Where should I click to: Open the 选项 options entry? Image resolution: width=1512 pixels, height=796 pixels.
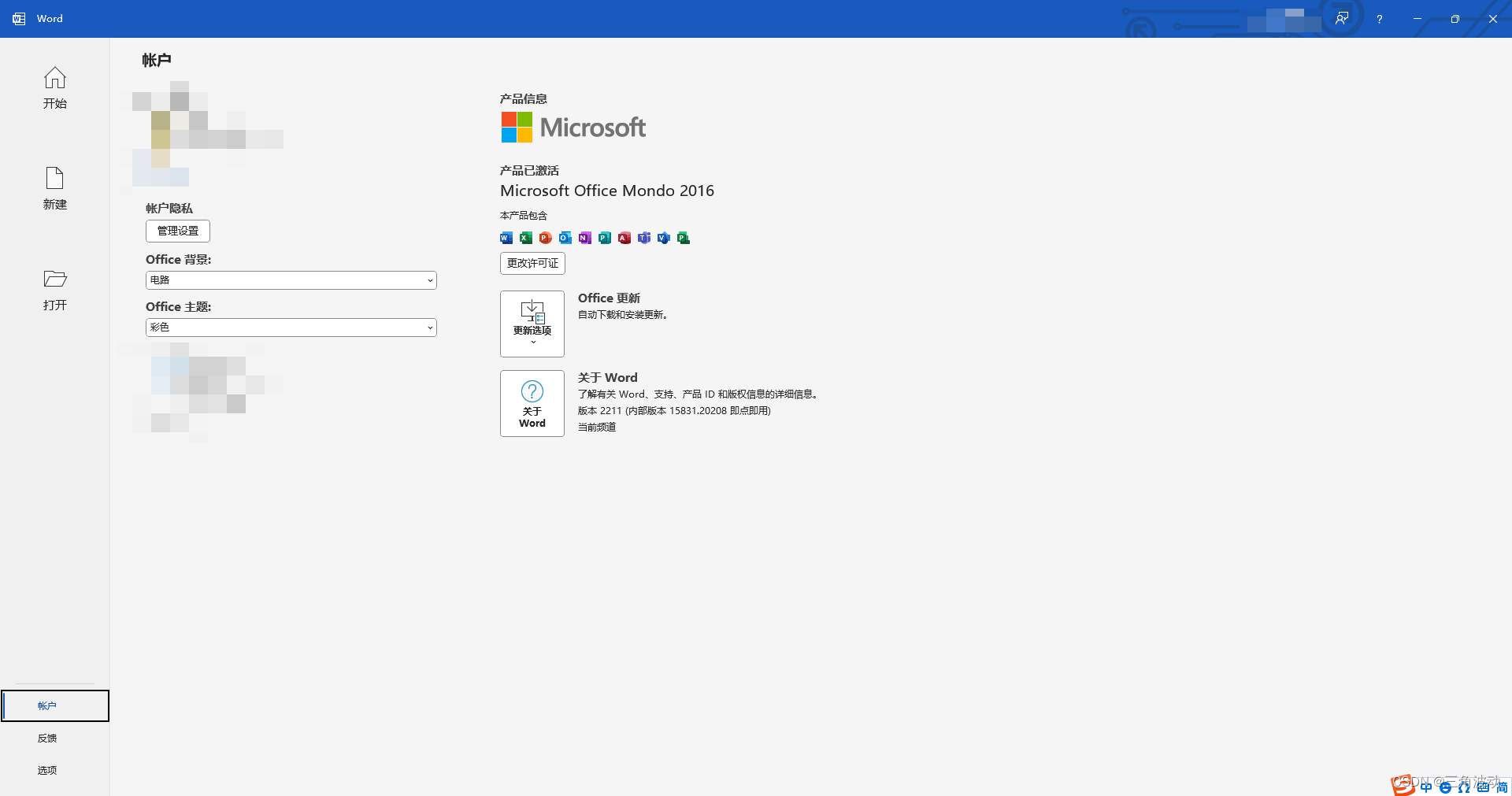(47, 770)
